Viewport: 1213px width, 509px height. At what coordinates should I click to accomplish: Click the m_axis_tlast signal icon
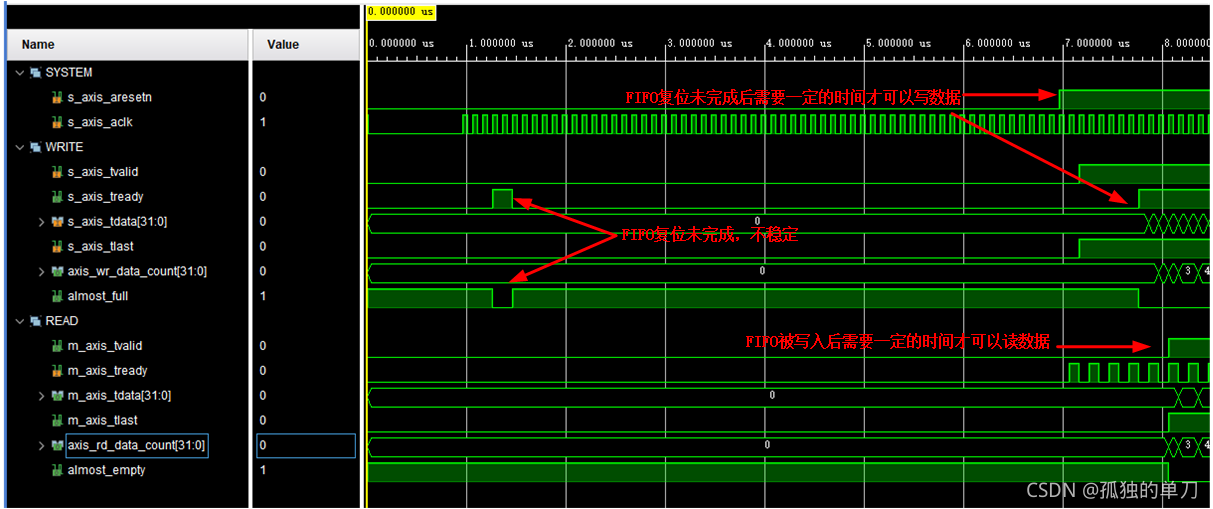point(58,420)
